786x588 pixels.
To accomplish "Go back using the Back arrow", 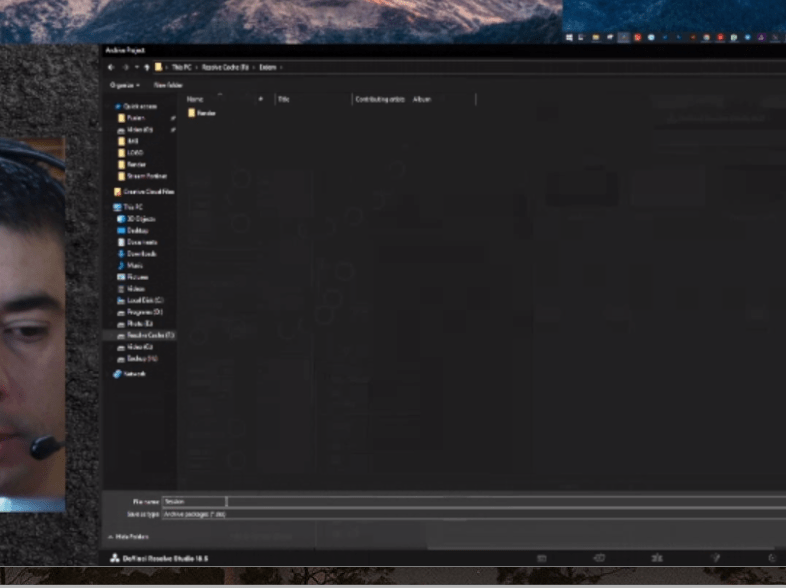I will tap(111, 67).
